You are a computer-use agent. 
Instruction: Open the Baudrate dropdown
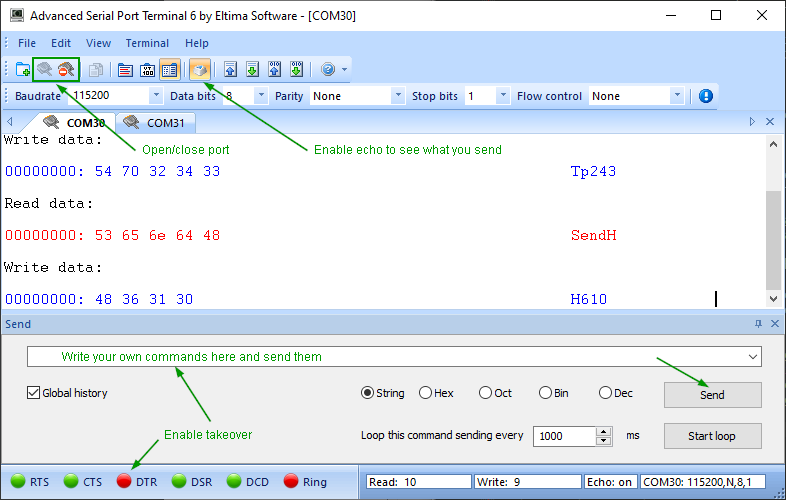pyautogui.click(x=156, y=95)
